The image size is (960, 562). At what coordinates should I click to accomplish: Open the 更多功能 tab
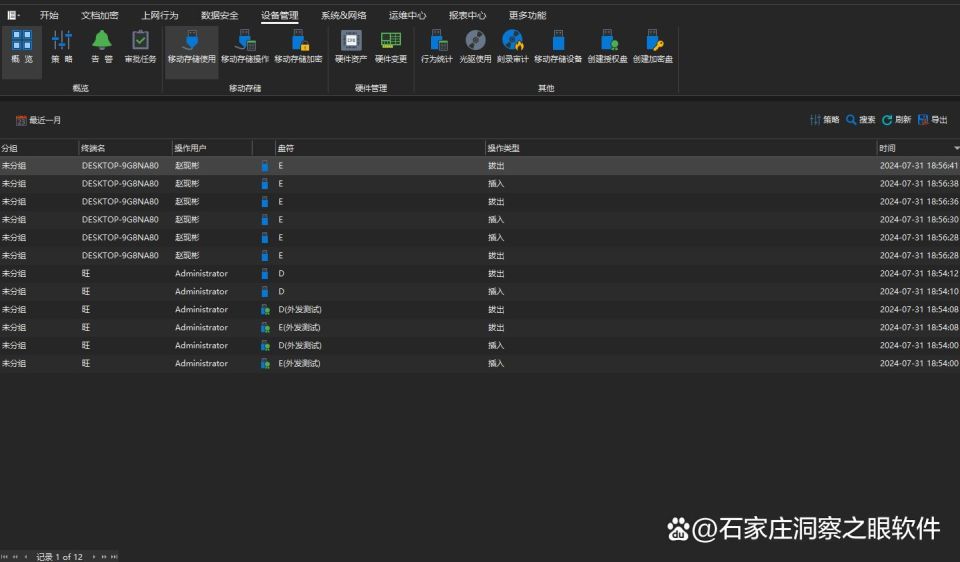coord(527,15)
